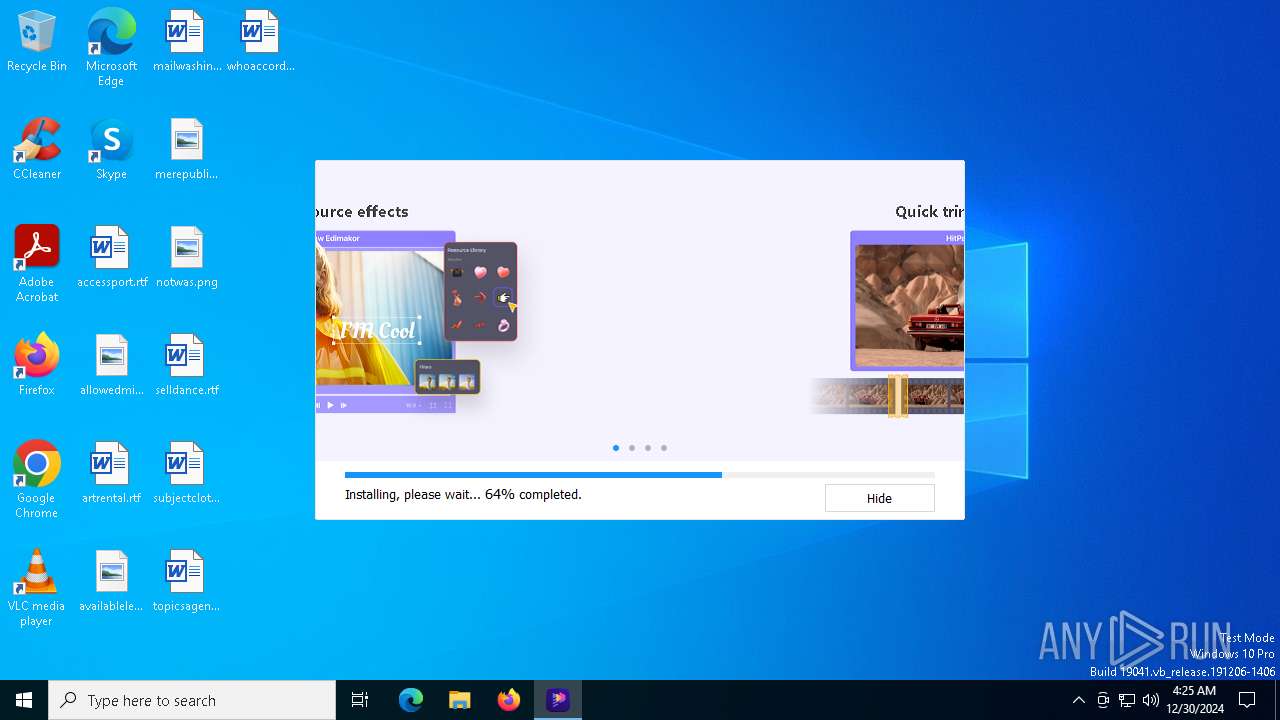Select second carousel page dot
The width and height of the screenshot is (1280, 720).
[632, 448]
